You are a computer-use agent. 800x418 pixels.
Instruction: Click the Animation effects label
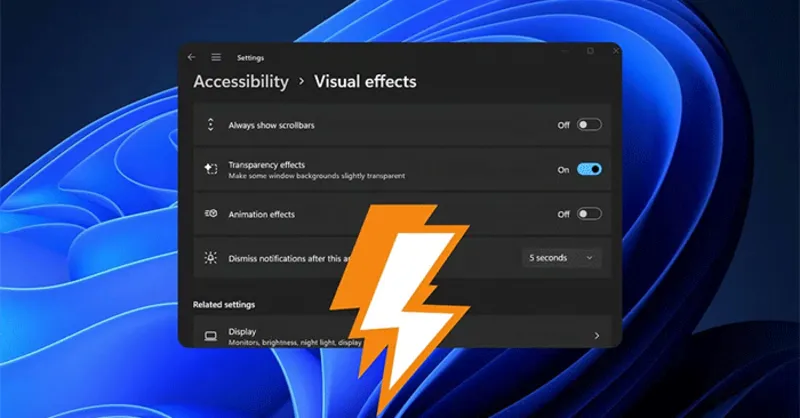coord(262,214)
